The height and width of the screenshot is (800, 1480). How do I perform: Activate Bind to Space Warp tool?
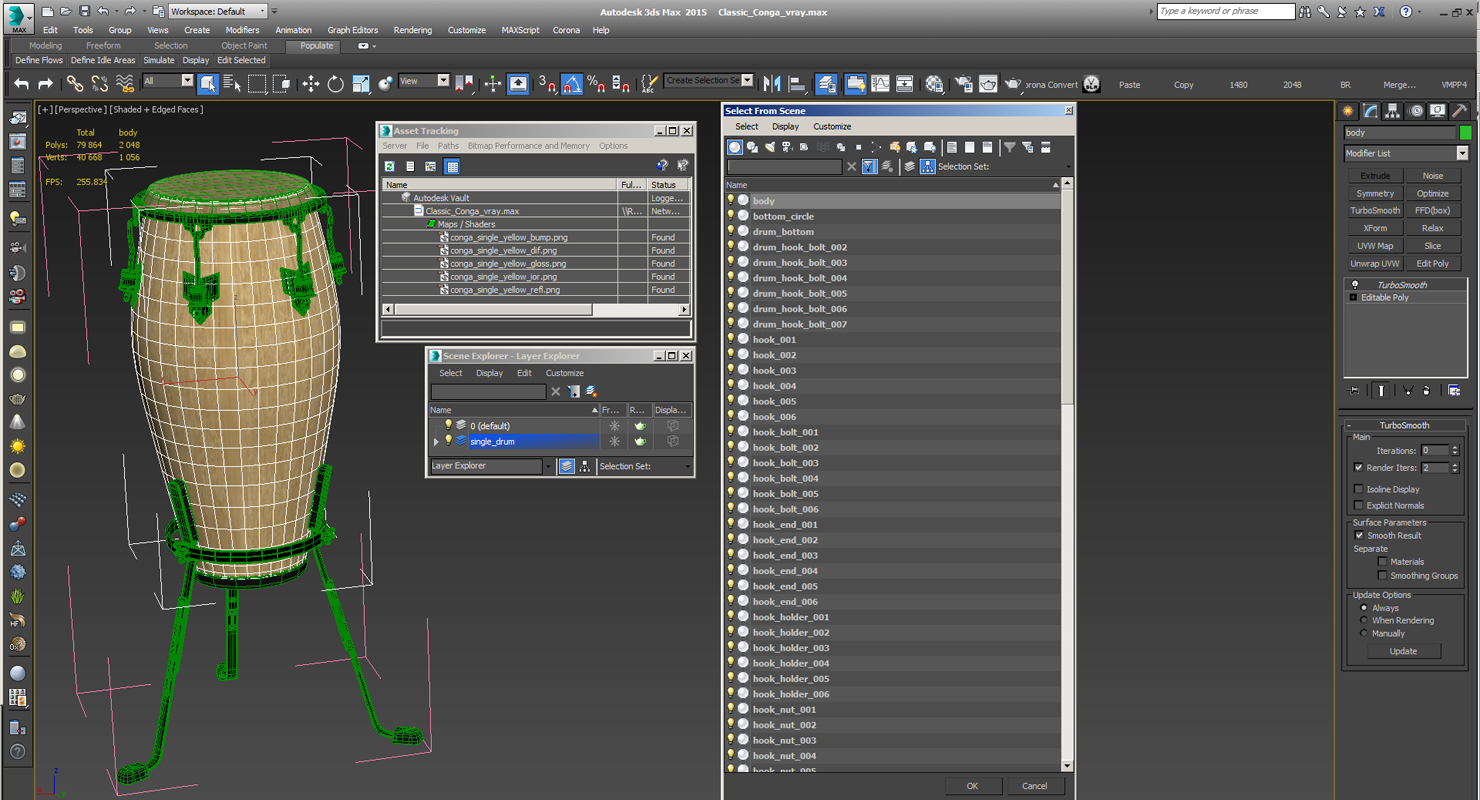click(125, 84)
